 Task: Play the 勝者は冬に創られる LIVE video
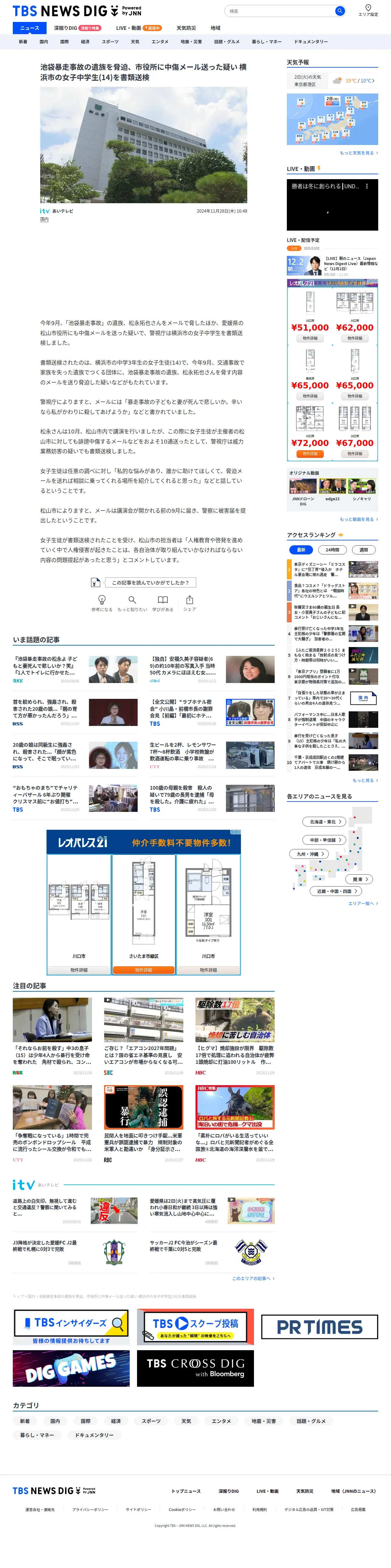[332, 204]
